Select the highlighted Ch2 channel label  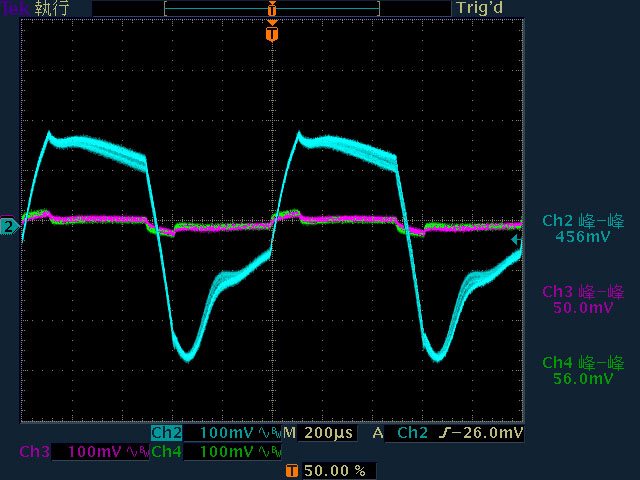(x=166, y=433)
